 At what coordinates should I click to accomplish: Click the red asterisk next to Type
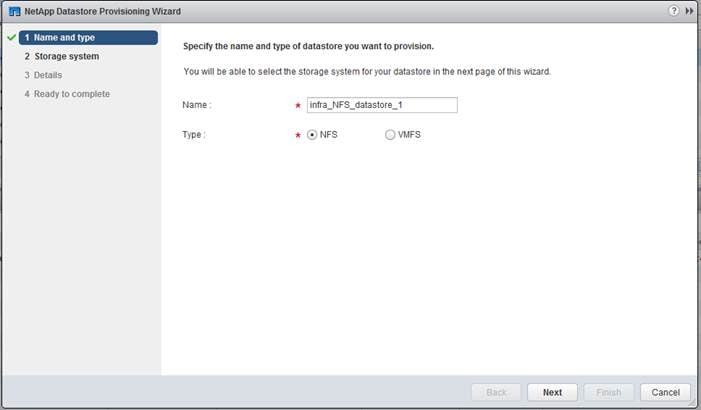click(298, 135)
